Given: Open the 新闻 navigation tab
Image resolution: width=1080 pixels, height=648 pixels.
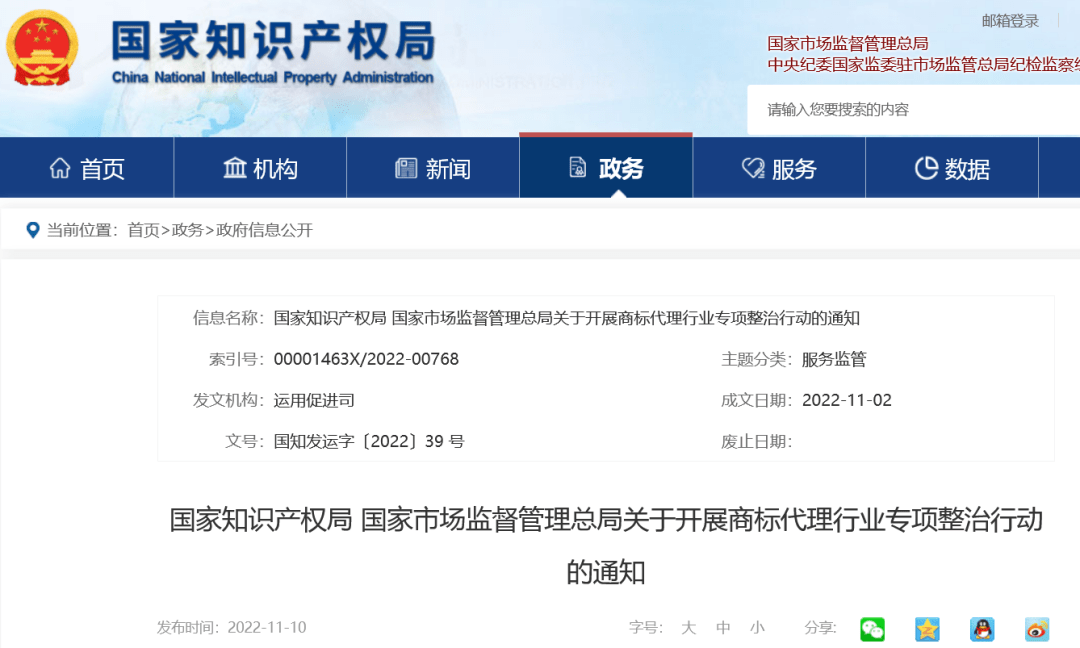Looking at the screenshot, I should coord(433,168).
